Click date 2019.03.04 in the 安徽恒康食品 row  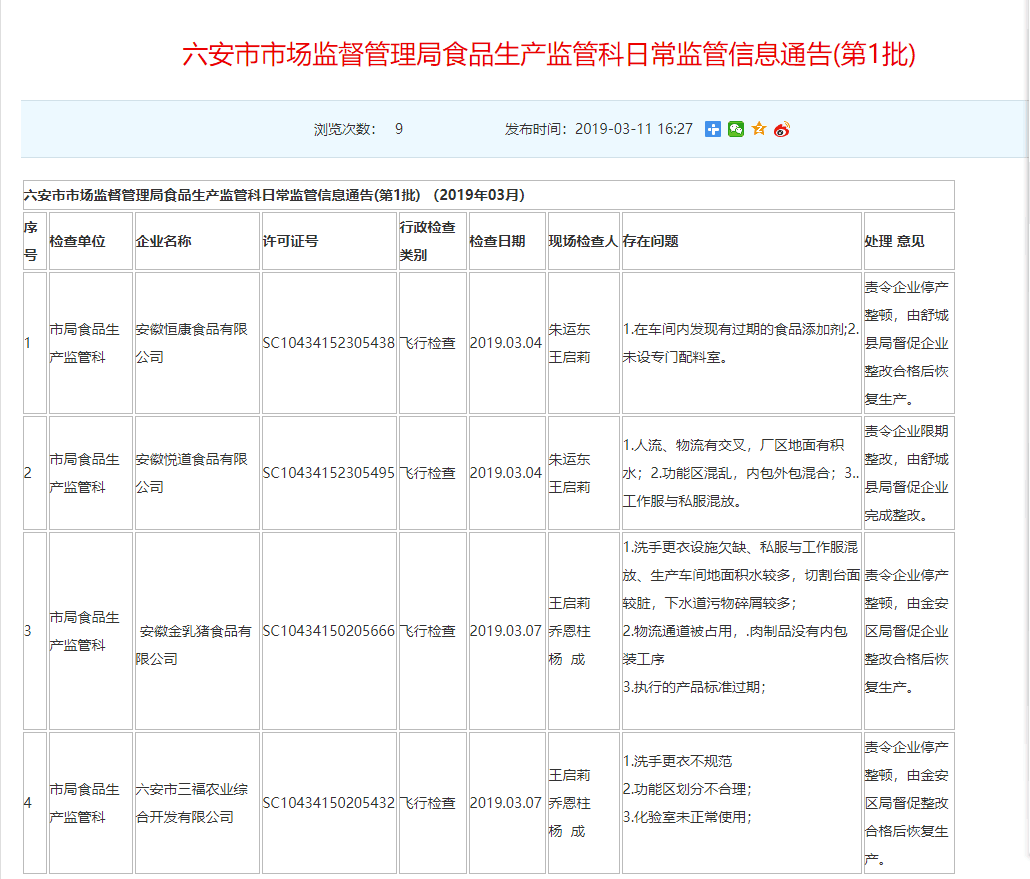tap(506, 343)
